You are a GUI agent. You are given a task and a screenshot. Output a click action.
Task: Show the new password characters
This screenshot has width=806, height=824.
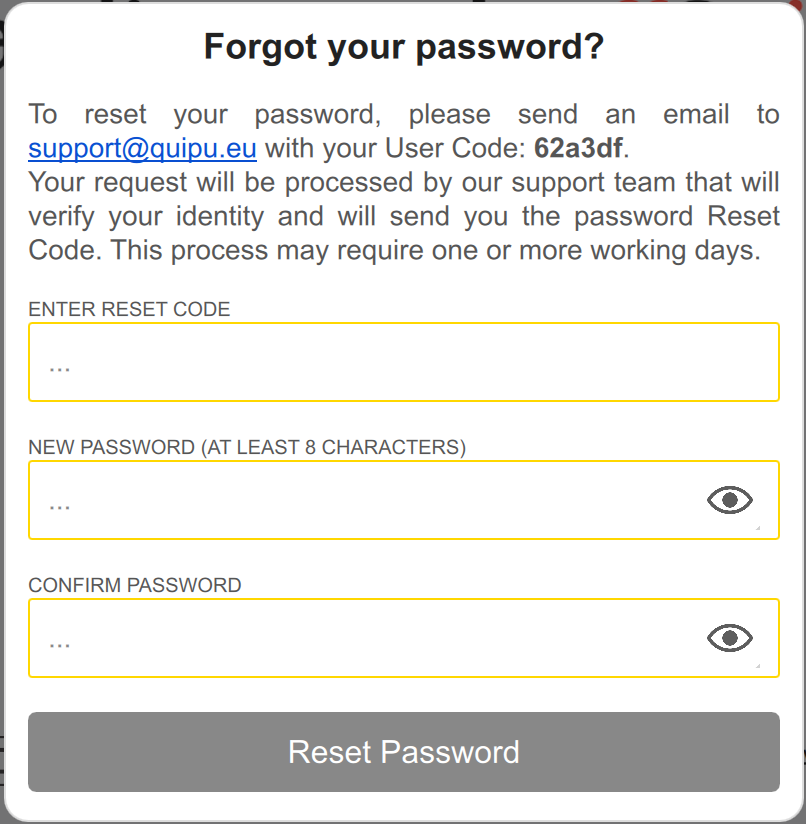coord(729,500)
